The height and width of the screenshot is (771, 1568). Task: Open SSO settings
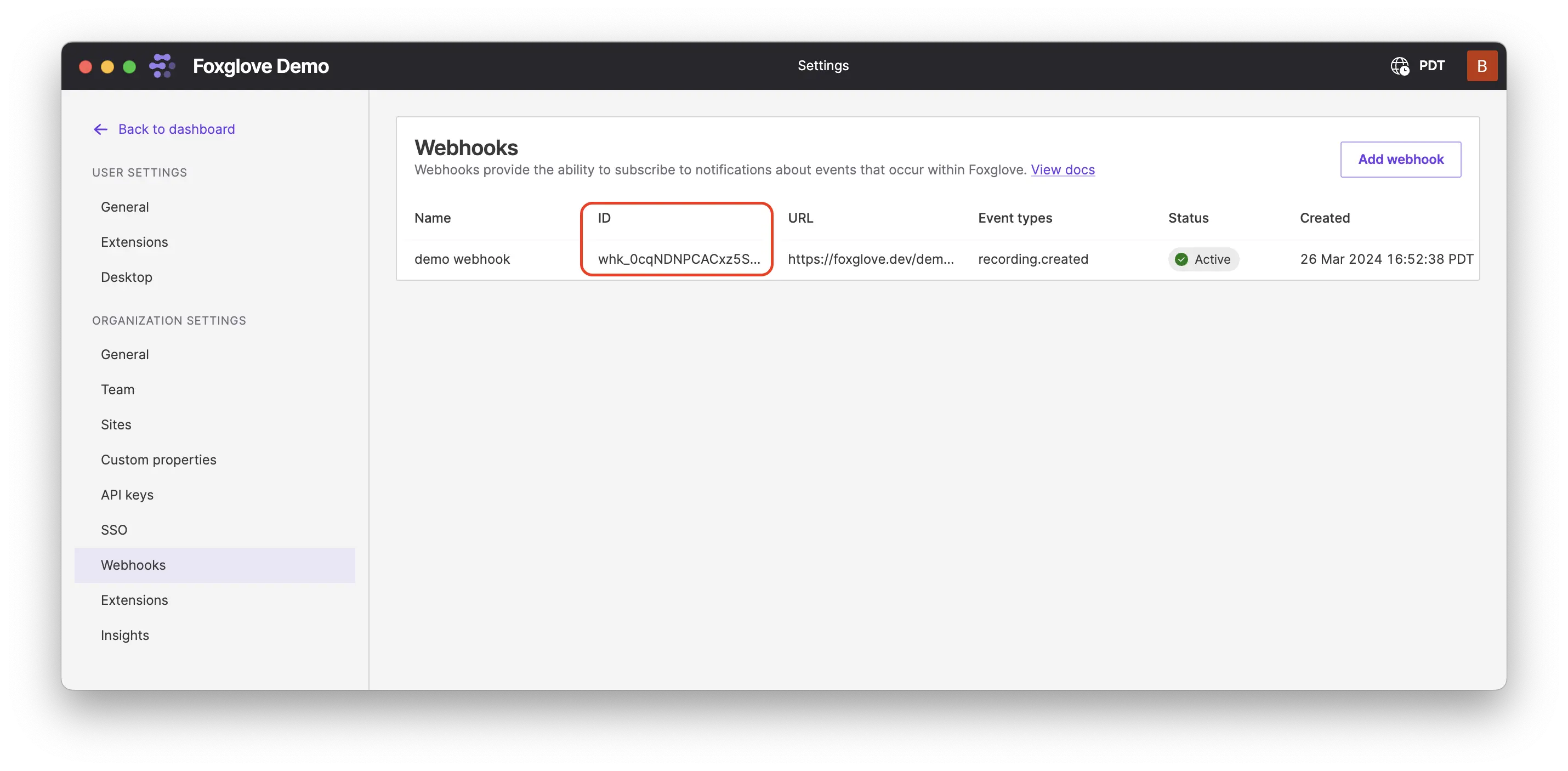(x=114, y=529)
